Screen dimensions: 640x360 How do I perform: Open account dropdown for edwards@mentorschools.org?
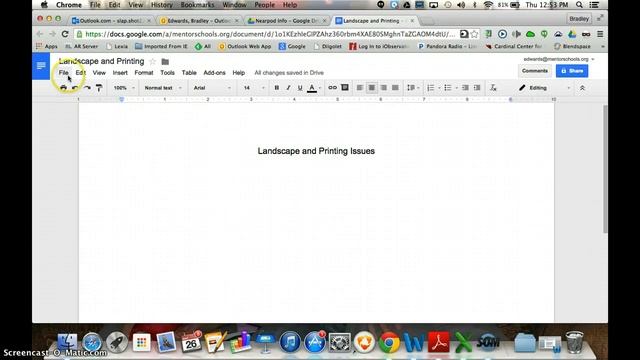coord(558,59)
